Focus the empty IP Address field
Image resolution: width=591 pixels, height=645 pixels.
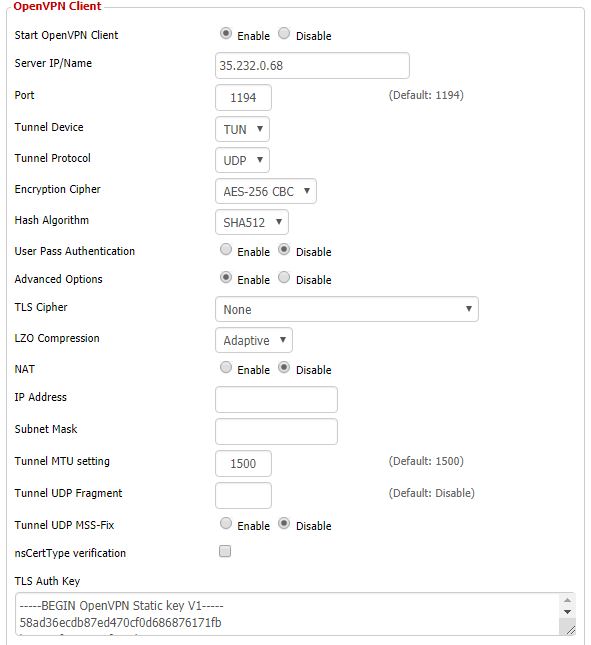tap(276, 399)
